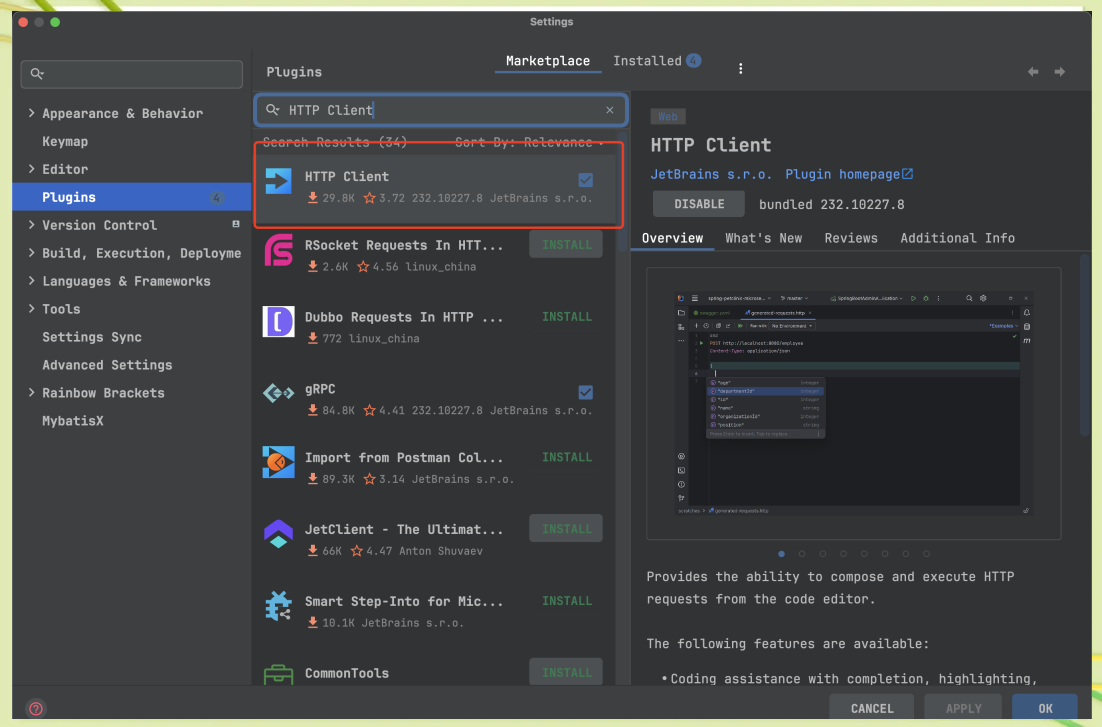Click the plugin overview screenshot thumbnail
Screen dimensions: 1102x727
click(853, 403)
